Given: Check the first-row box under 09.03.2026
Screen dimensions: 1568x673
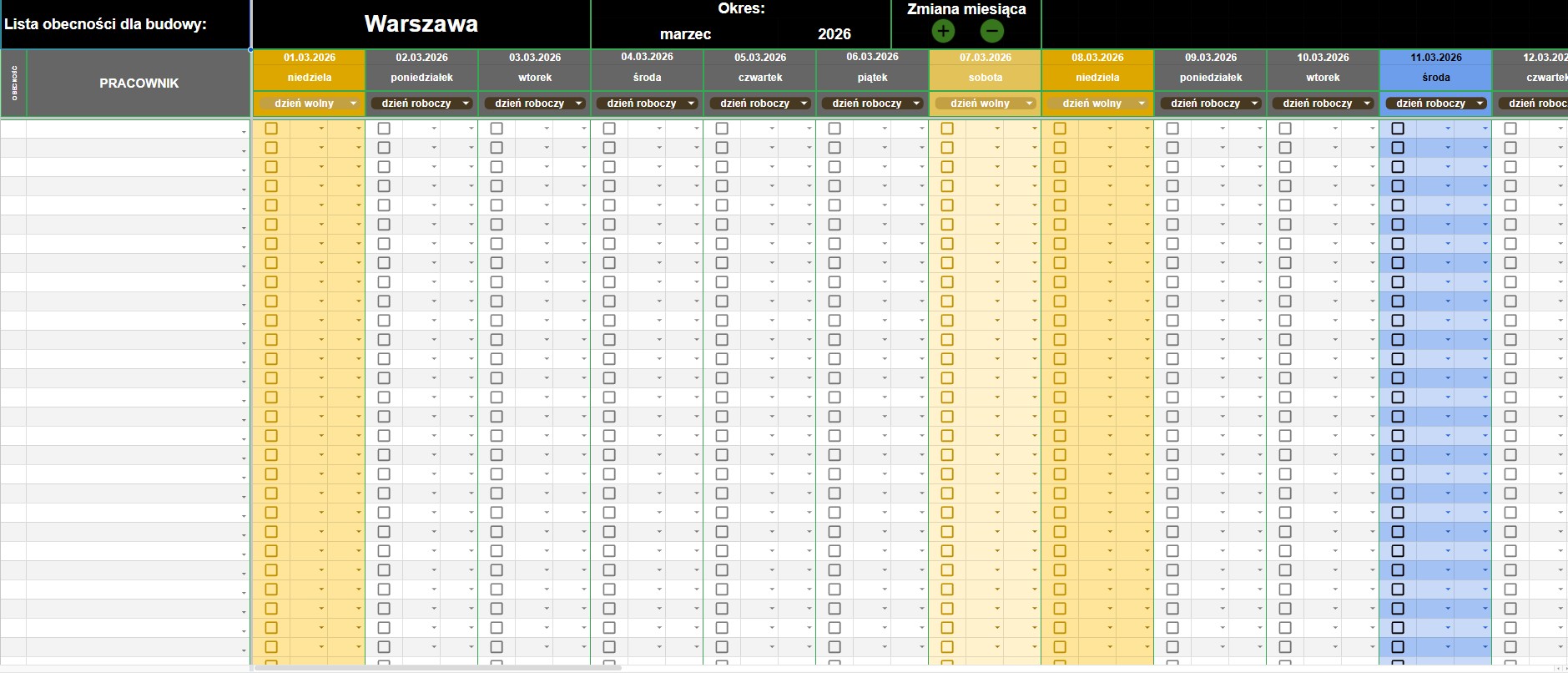Looking at the screenshot, I should [1172, 129].
